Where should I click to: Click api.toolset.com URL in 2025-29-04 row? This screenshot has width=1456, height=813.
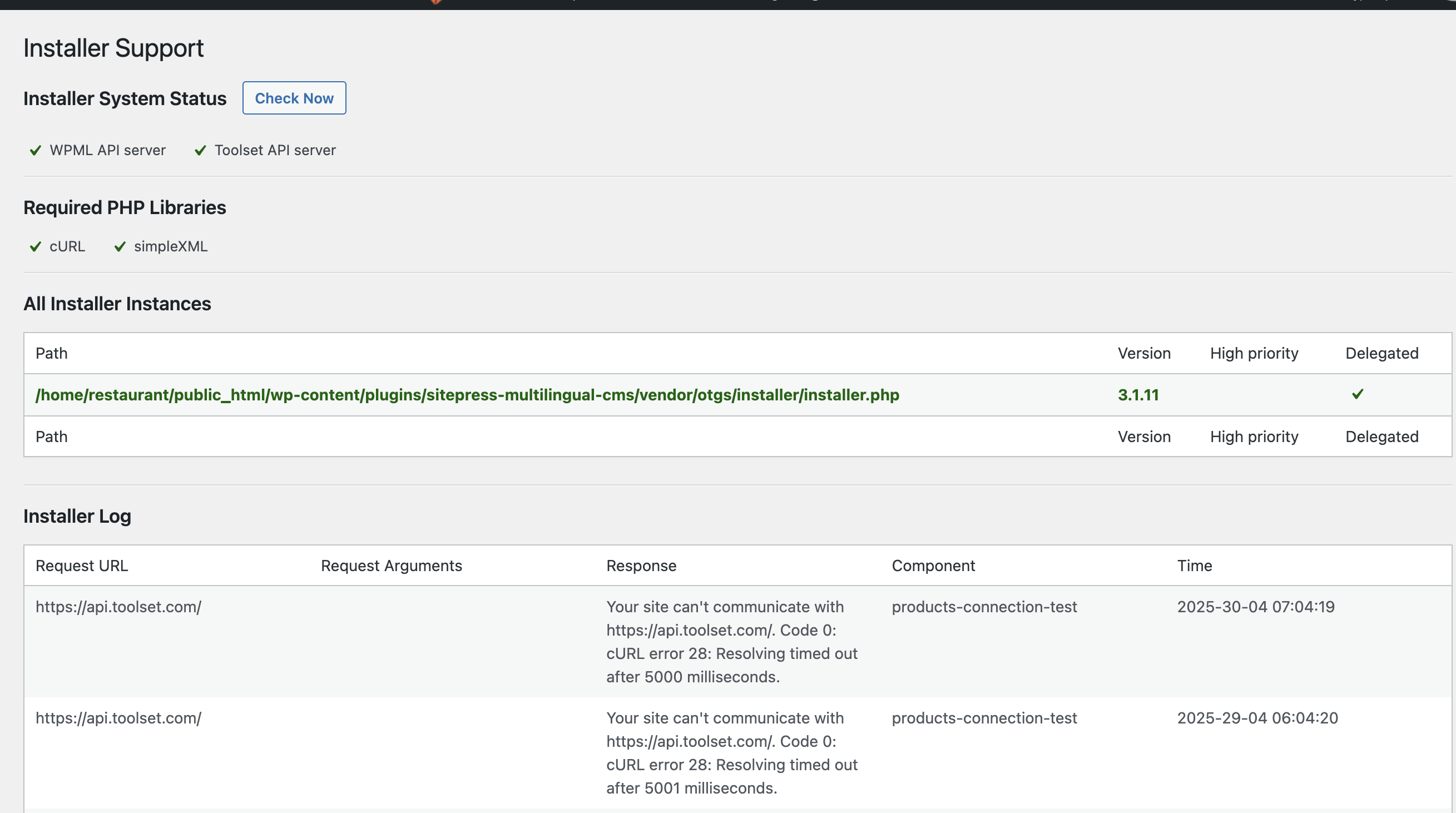pos(118,718)
